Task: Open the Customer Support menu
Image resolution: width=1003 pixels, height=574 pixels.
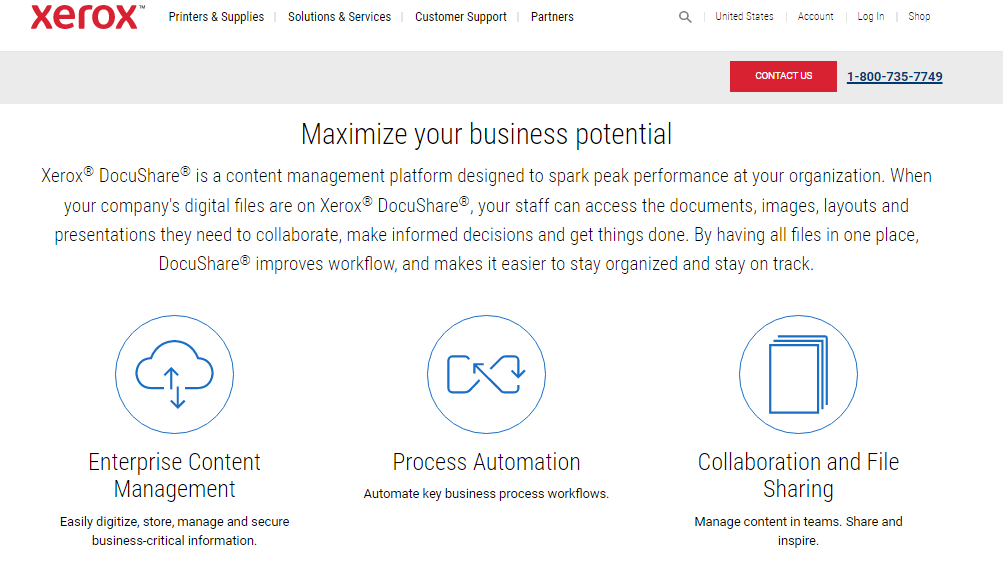Action: 461,17
